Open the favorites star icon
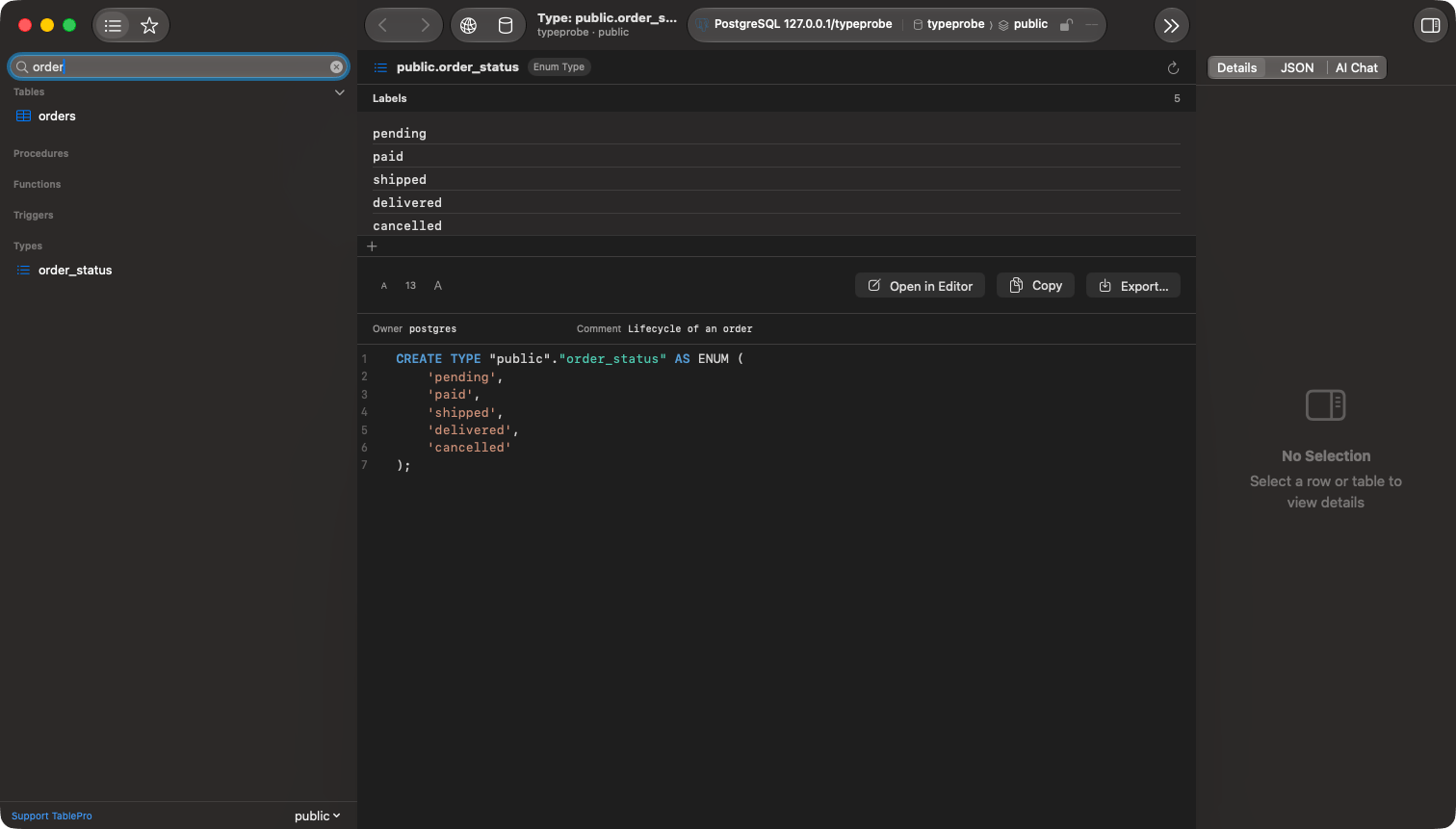The image size is (1456, 829). pos(149,26)
